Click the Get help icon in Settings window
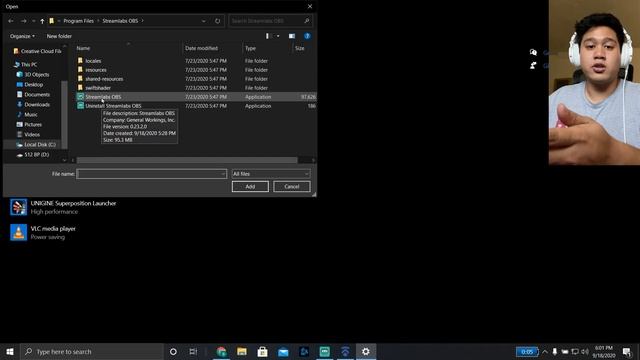Screen dimensions: 640x360 (x=533, y=52)
